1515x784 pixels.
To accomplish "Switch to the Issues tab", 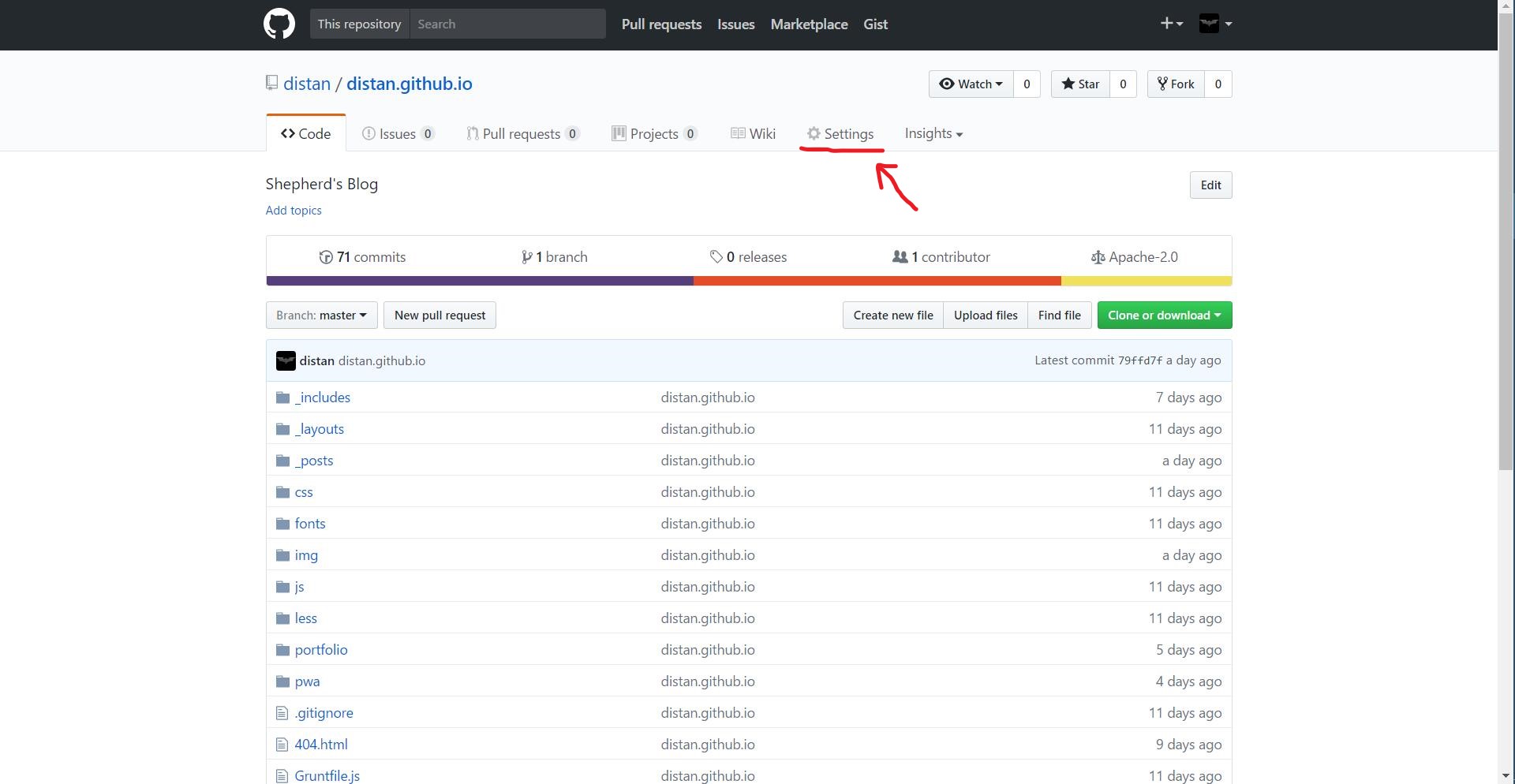I will tap(398, 133).
